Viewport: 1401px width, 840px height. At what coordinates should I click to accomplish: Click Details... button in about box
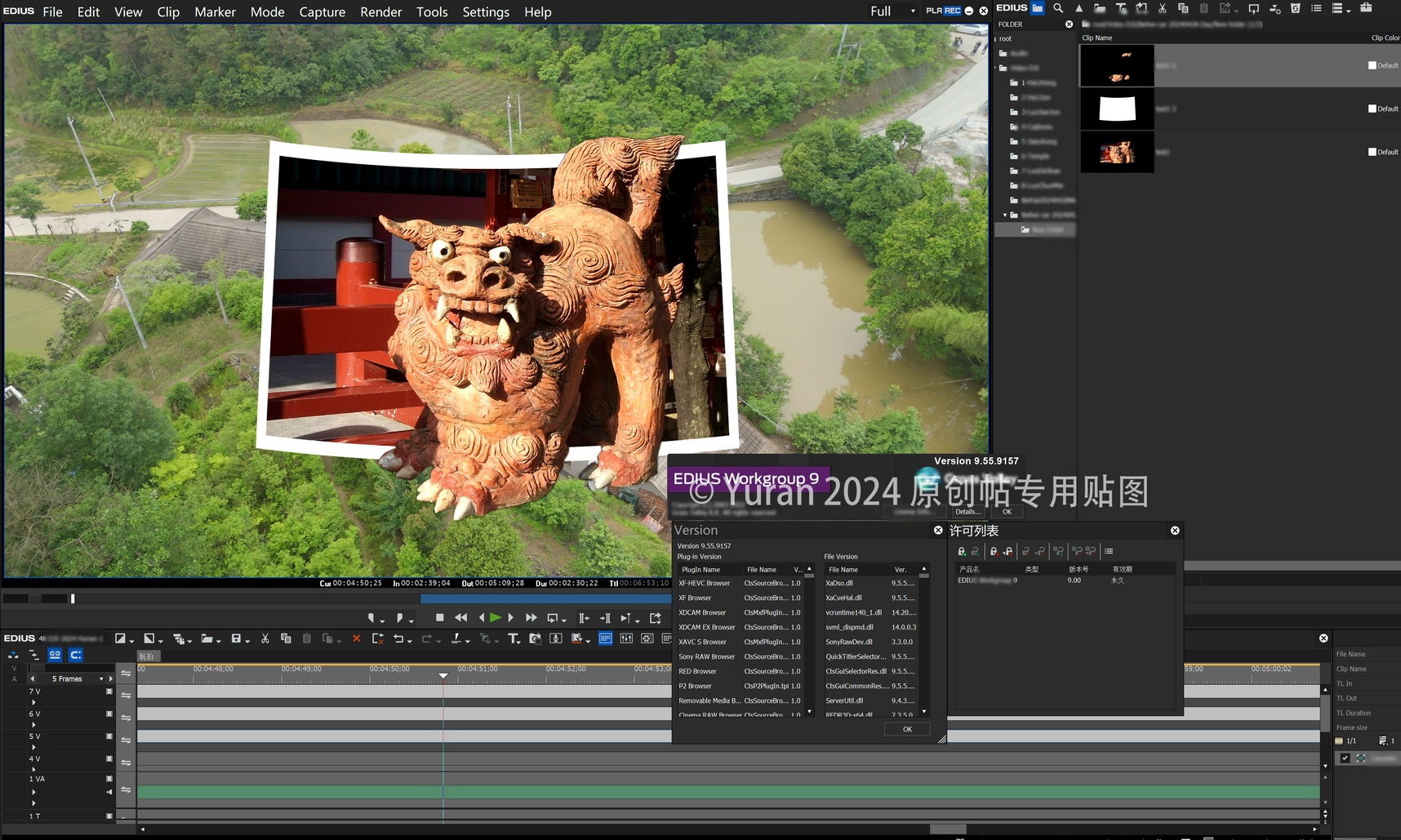click(967, 512)
